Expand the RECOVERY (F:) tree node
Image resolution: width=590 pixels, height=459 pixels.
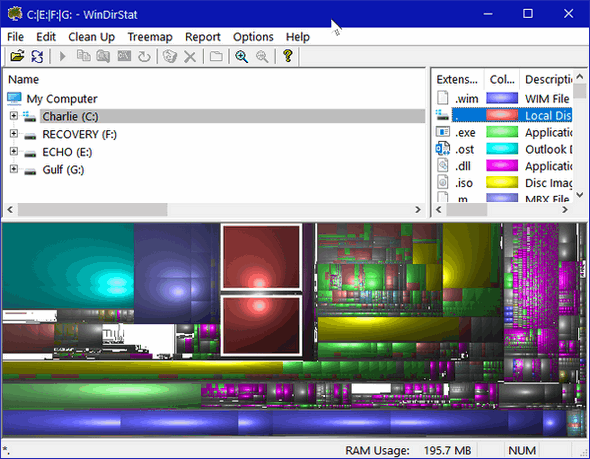14,133
